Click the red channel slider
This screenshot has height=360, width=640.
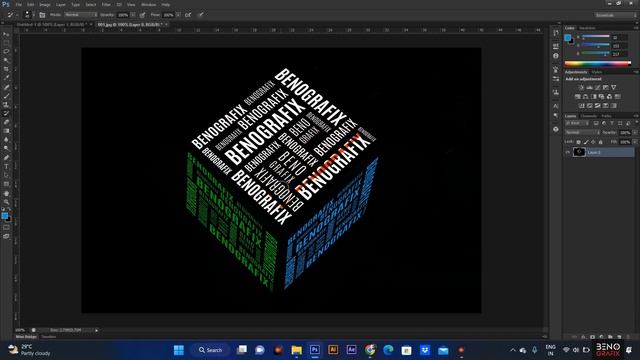(596, 37)
